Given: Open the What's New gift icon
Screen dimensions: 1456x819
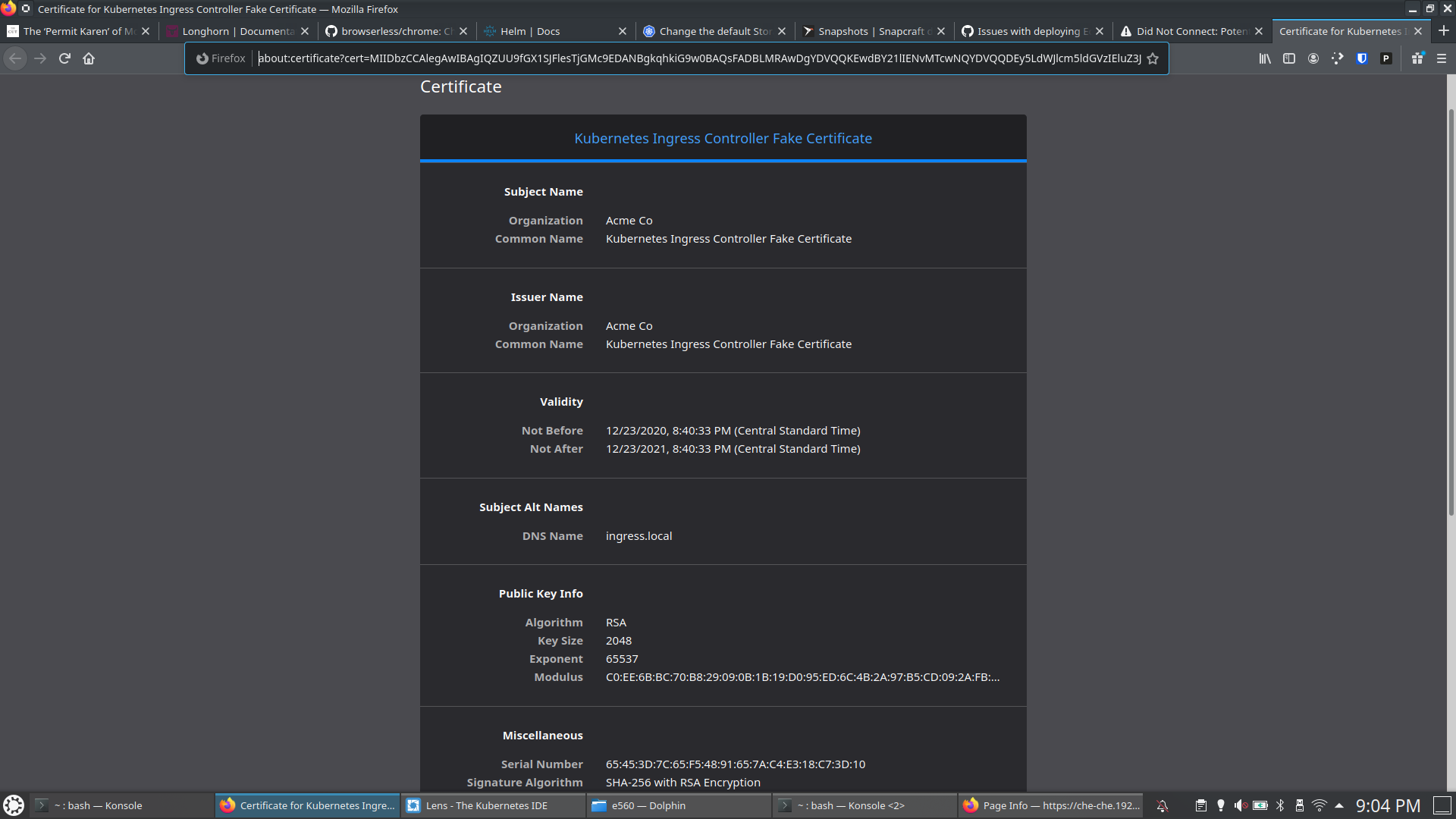Looking at the screenshot, I should (x=1417, y=58).
